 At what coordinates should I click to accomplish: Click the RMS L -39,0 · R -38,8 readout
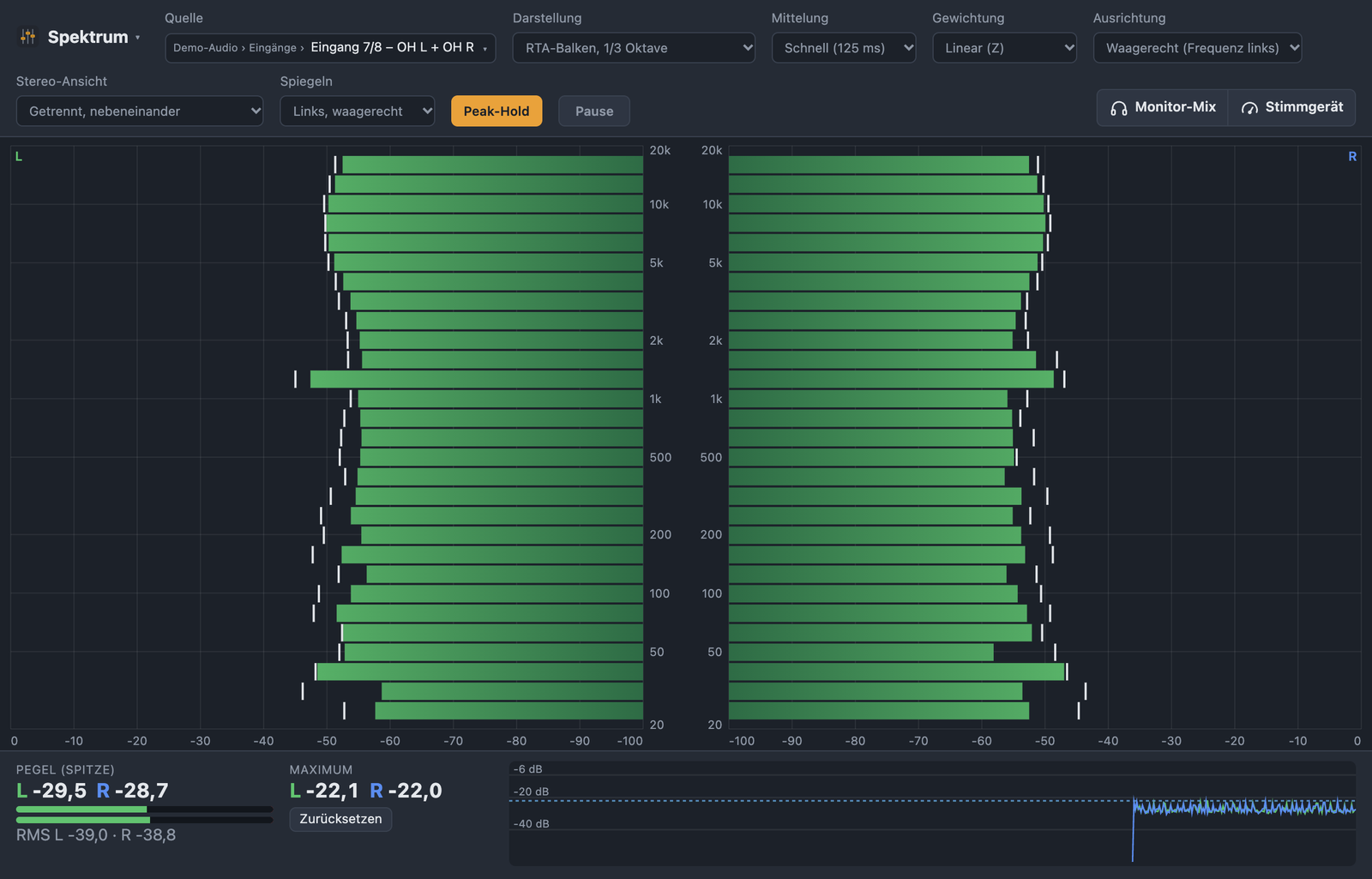click(x=96, y=835)
